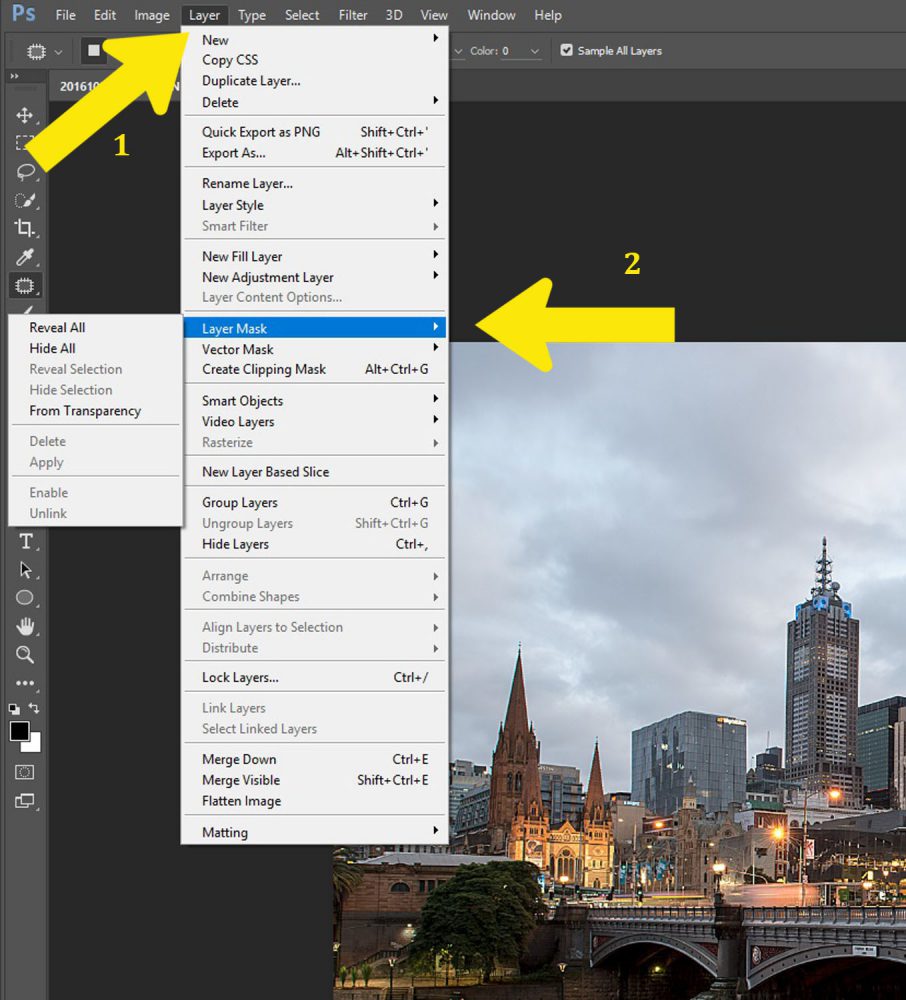The height and width of the screenshot is (1000, 906).
Task: Select the Crop tool
Action: pos(25,228)
